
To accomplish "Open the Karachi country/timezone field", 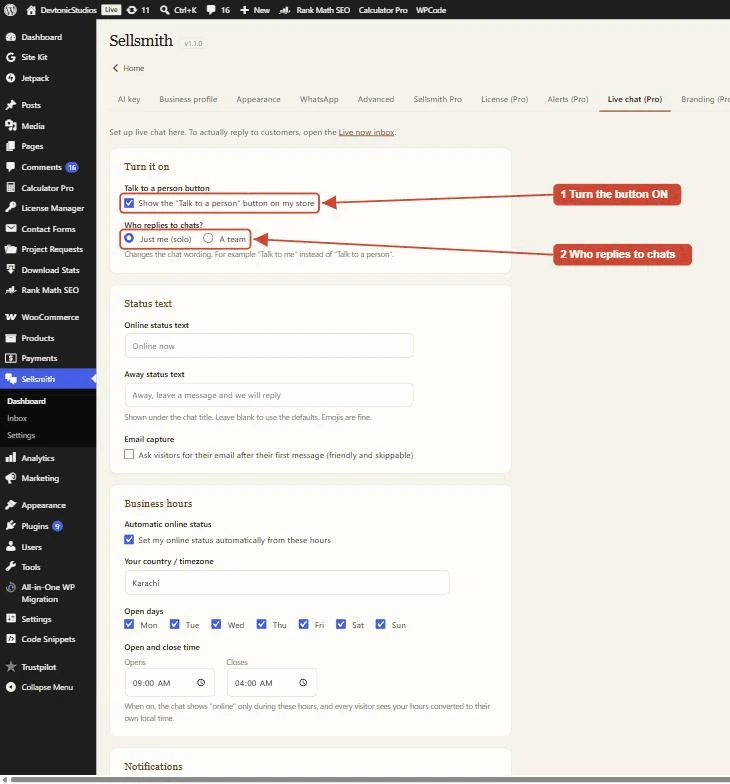I will tap(287, 583).
